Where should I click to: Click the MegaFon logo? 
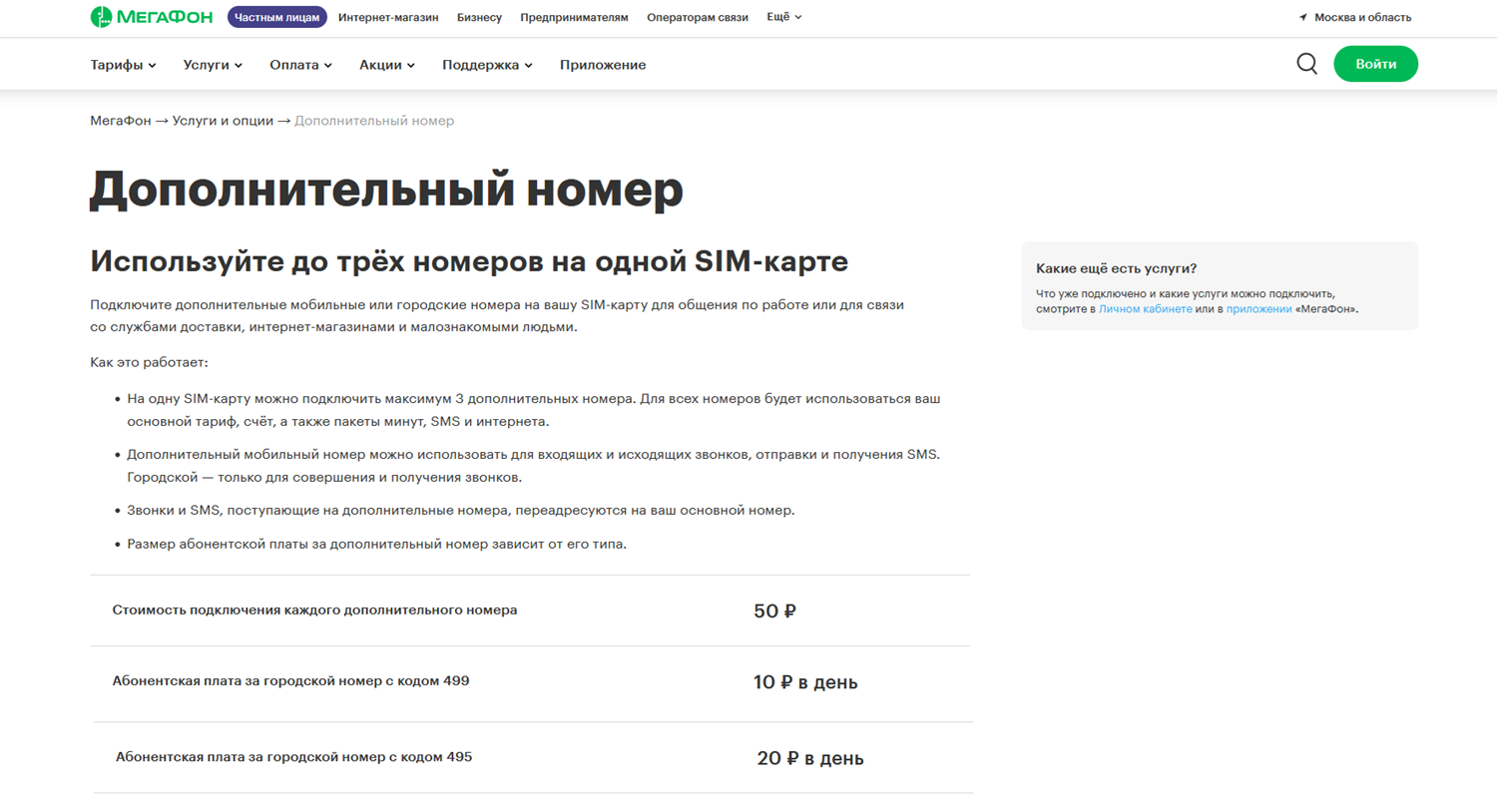click(151, 17)
